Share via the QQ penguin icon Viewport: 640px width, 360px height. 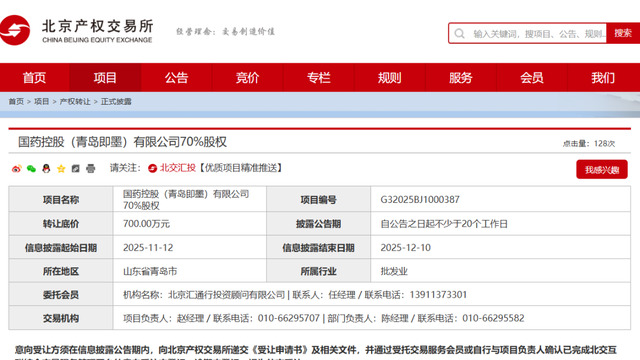(x=46, y=169)
